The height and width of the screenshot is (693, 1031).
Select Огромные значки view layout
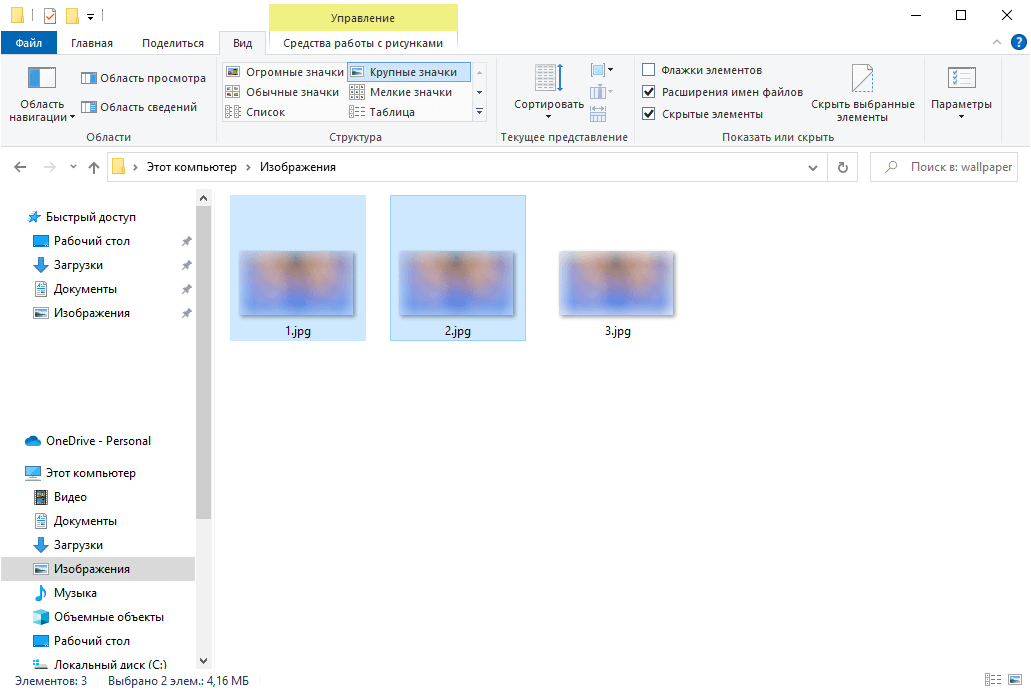pyautogui.click(x=233, y=72)
